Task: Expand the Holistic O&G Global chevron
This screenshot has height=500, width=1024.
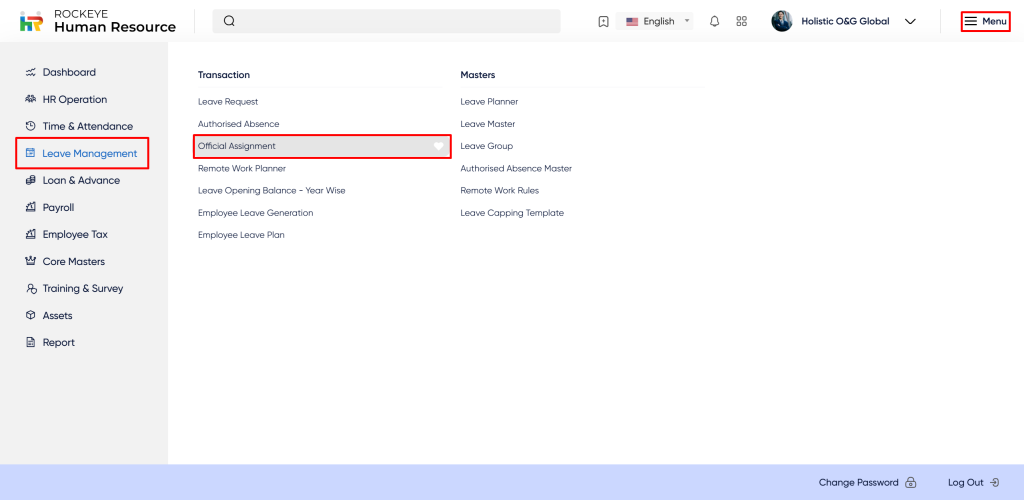Action: pos(910,21)
